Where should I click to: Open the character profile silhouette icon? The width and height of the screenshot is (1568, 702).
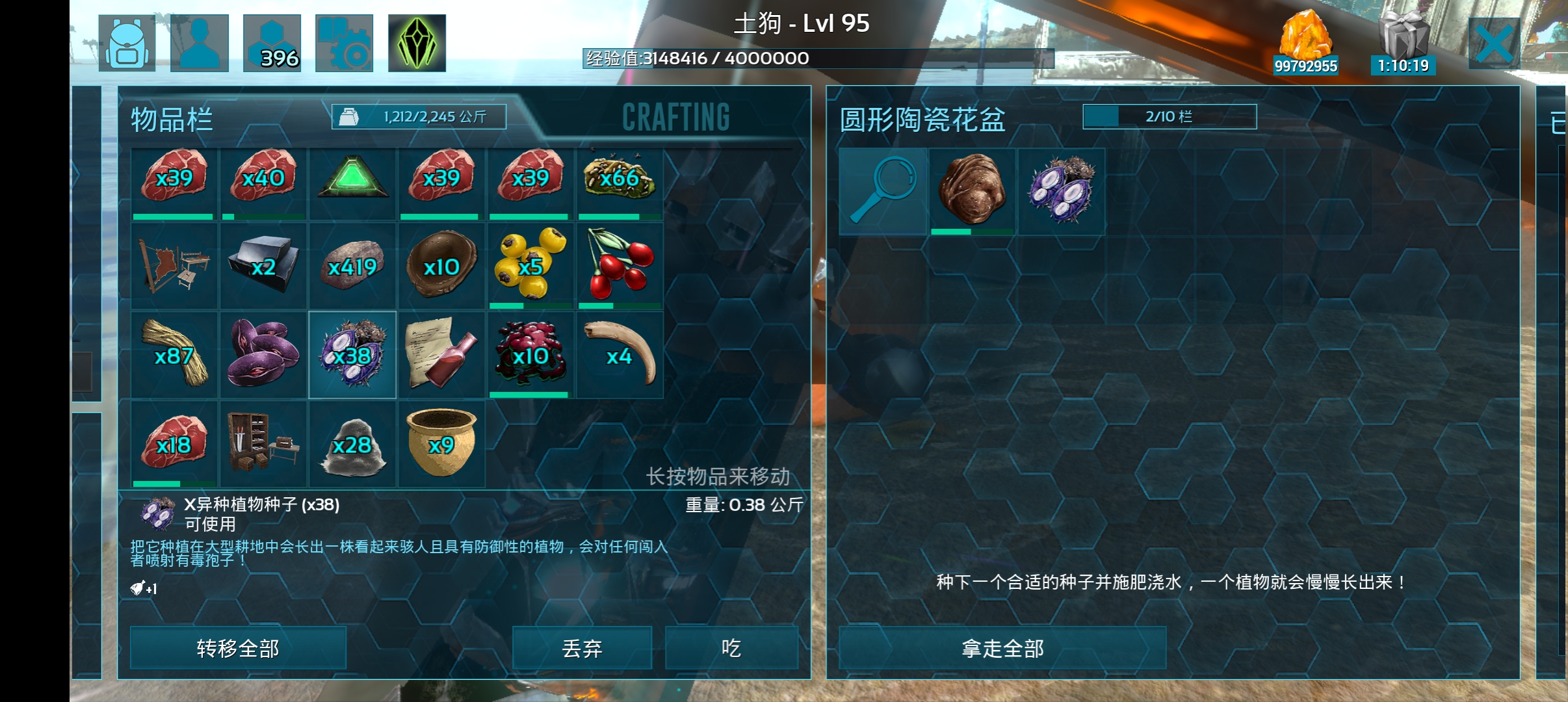point(200,43)
